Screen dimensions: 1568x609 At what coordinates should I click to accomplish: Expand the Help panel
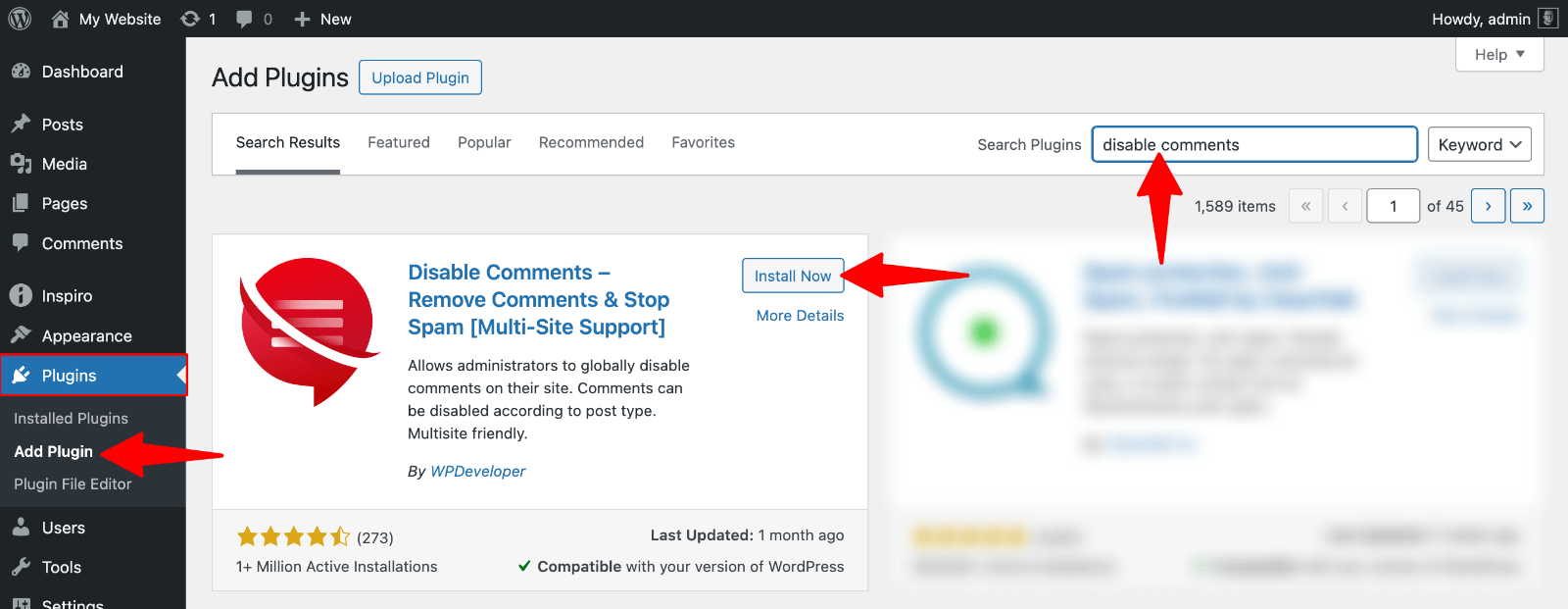1499,55
